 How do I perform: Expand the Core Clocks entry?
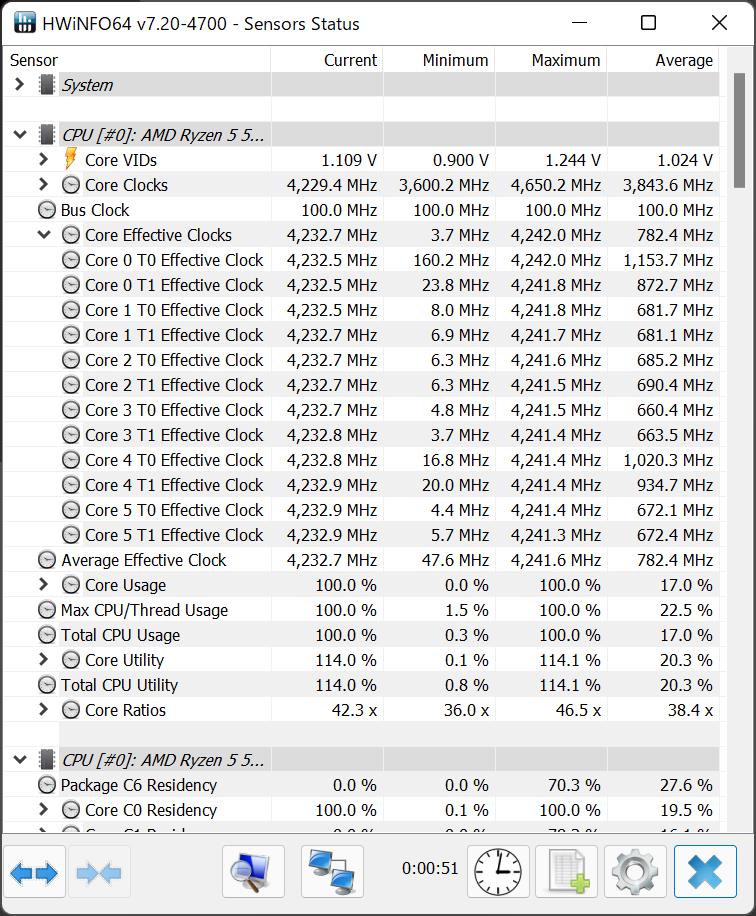point(42,184)
